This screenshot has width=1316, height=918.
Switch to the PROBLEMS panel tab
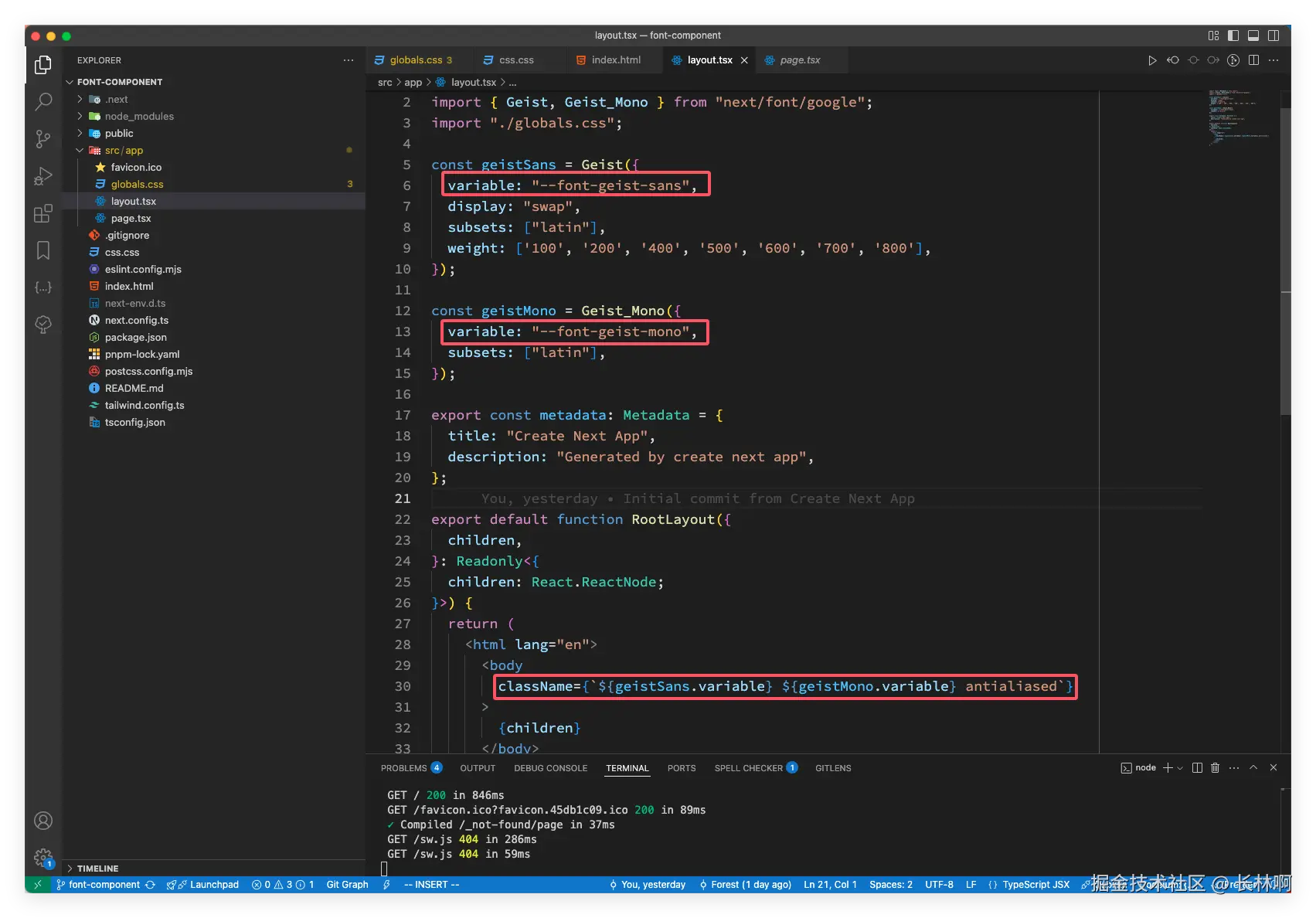403,768
